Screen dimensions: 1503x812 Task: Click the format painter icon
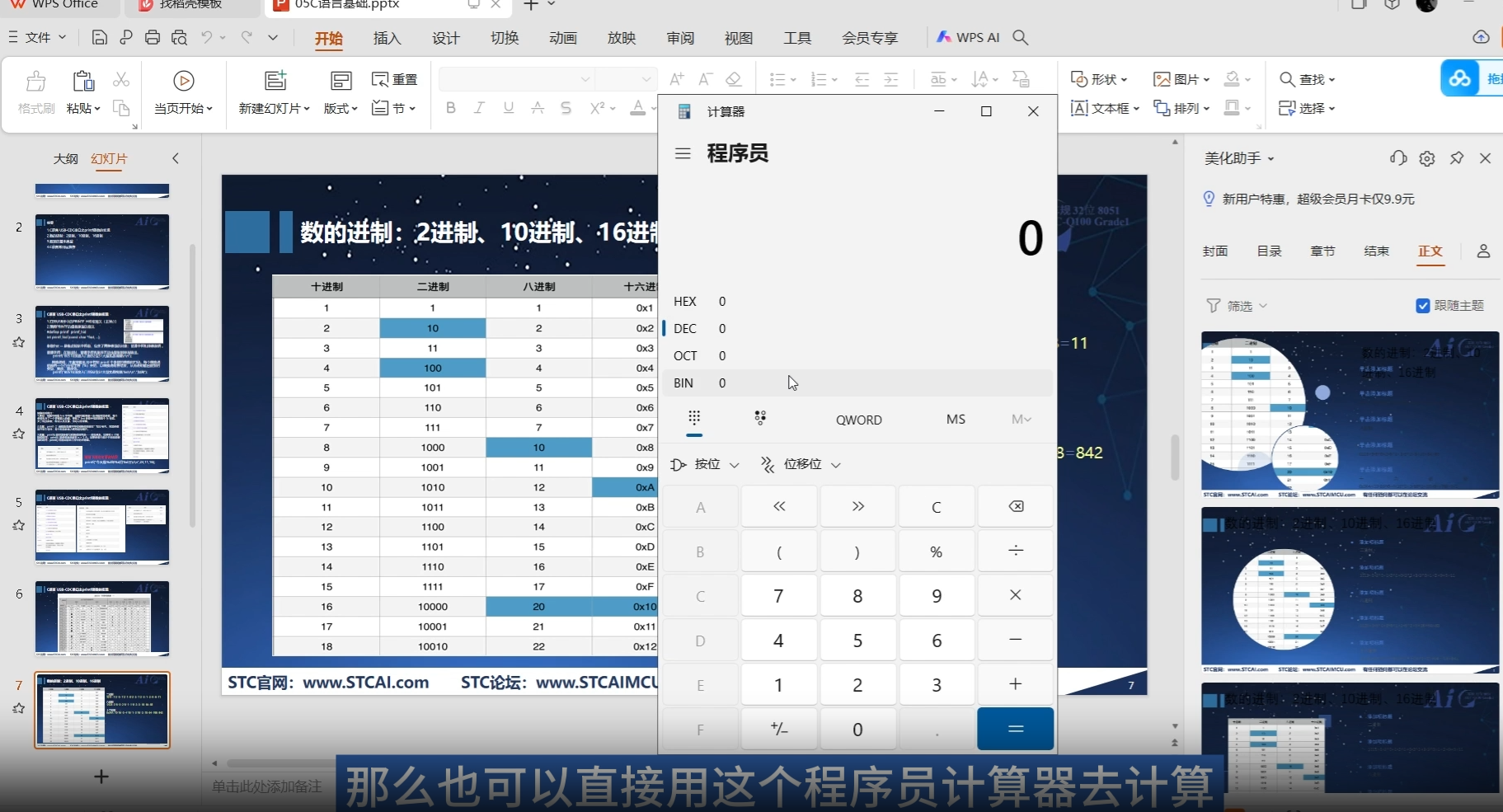[36, 81]
